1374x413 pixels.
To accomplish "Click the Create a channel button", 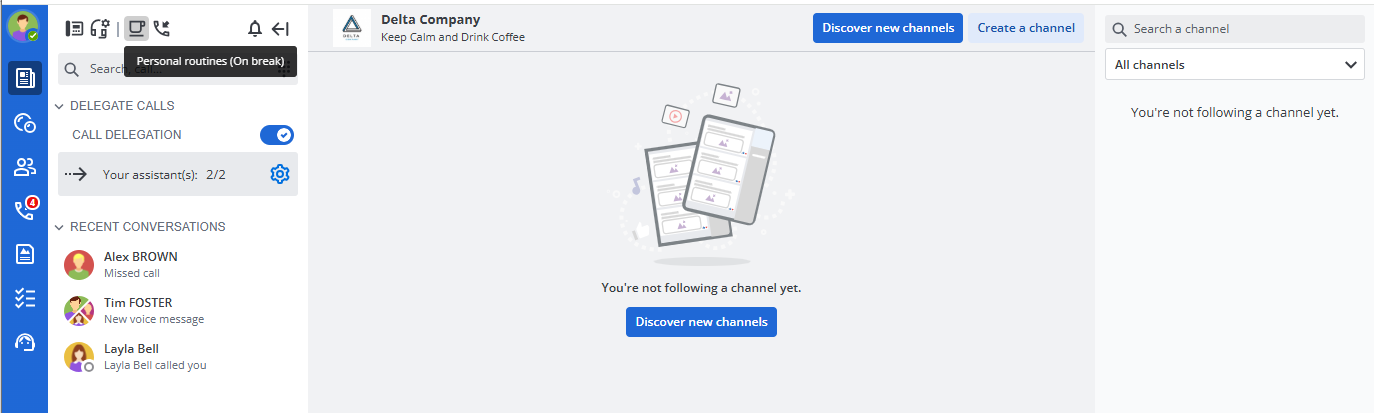I will pos(1025,28).
